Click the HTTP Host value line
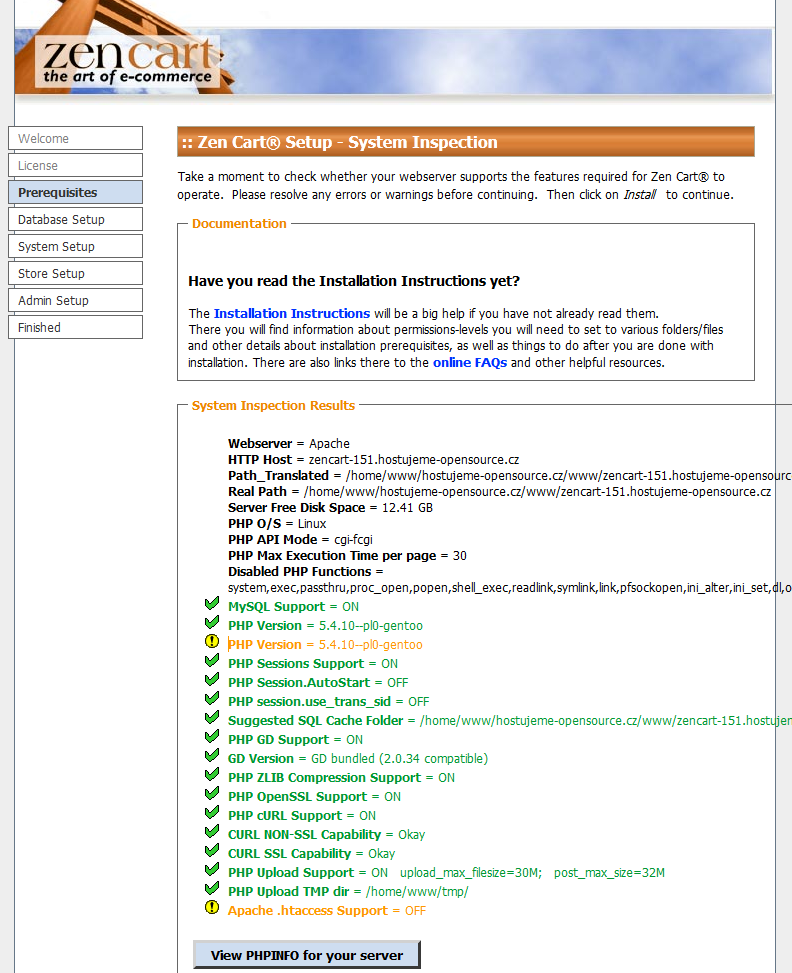The width and height of the screenshot is (792, 973). (x=374, y=460)
